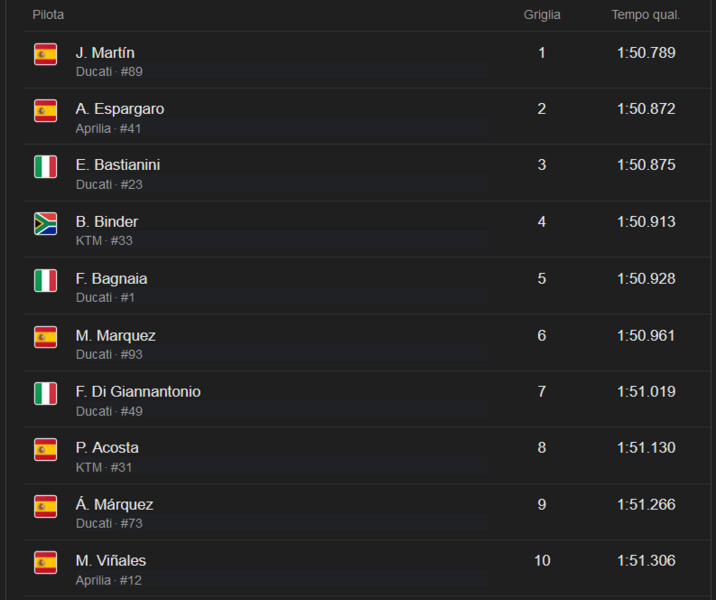Open J. Martín rider name link
This screenshot has height=600, width=716.
click(x=105, y=52)
